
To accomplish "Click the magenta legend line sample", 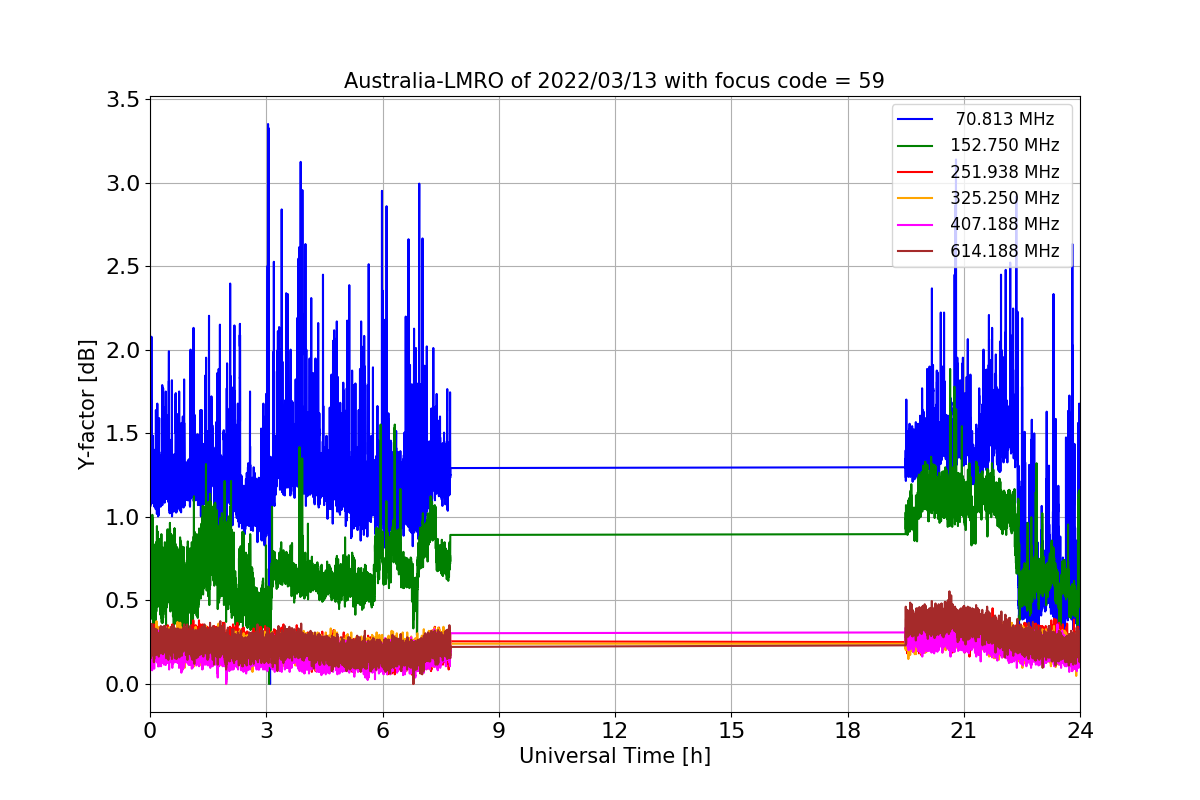I will pos(917,225).
